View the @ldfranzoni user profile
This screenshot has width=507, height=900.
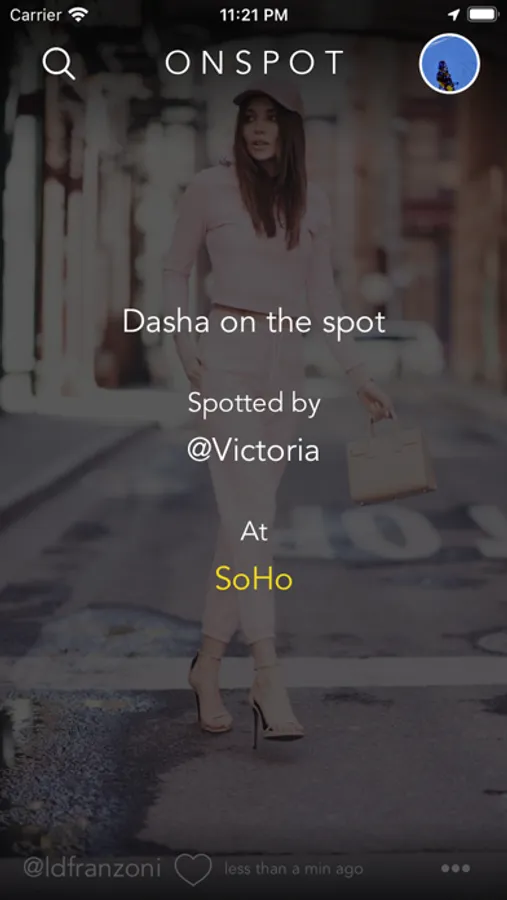pos(92,868)
